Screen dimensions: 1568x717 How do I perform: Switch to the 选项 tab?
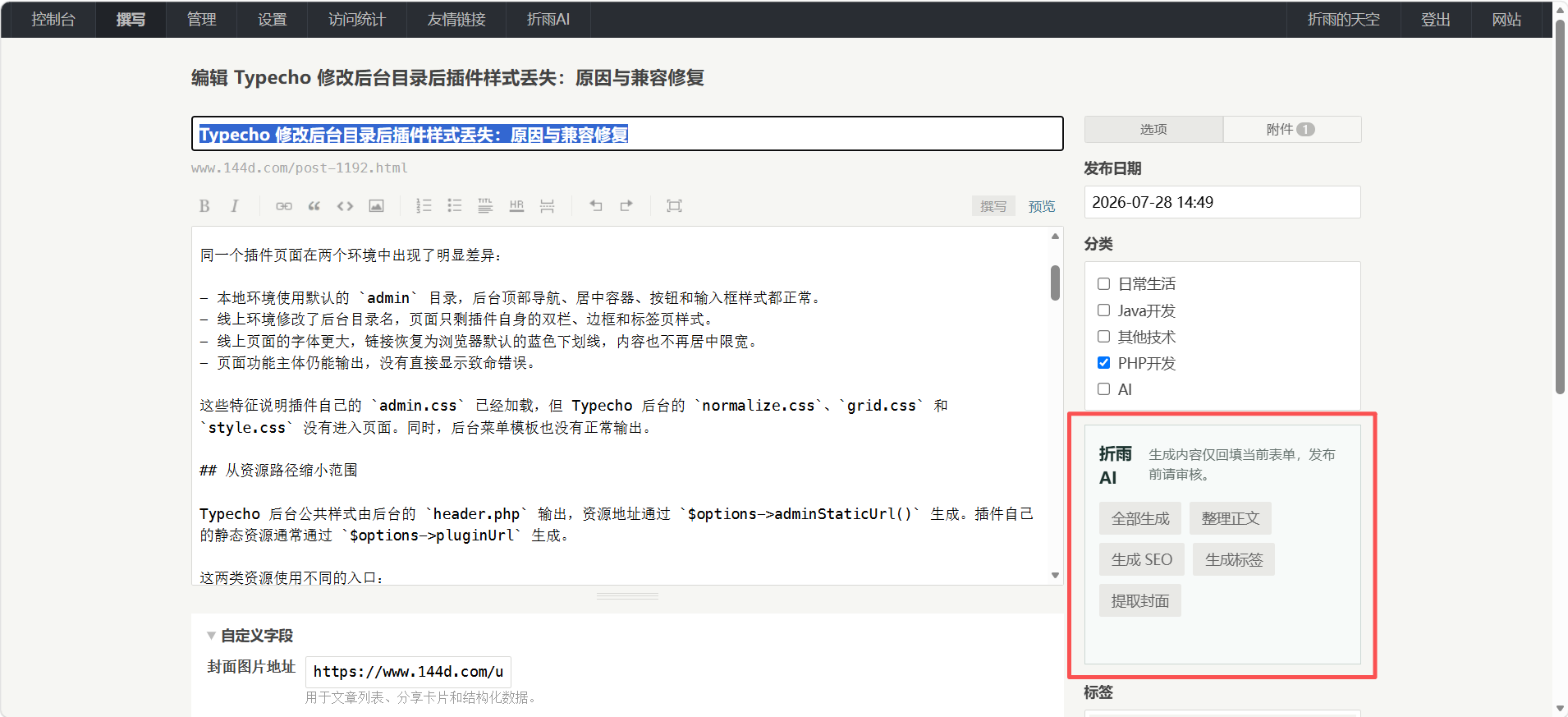[1153, 130]
